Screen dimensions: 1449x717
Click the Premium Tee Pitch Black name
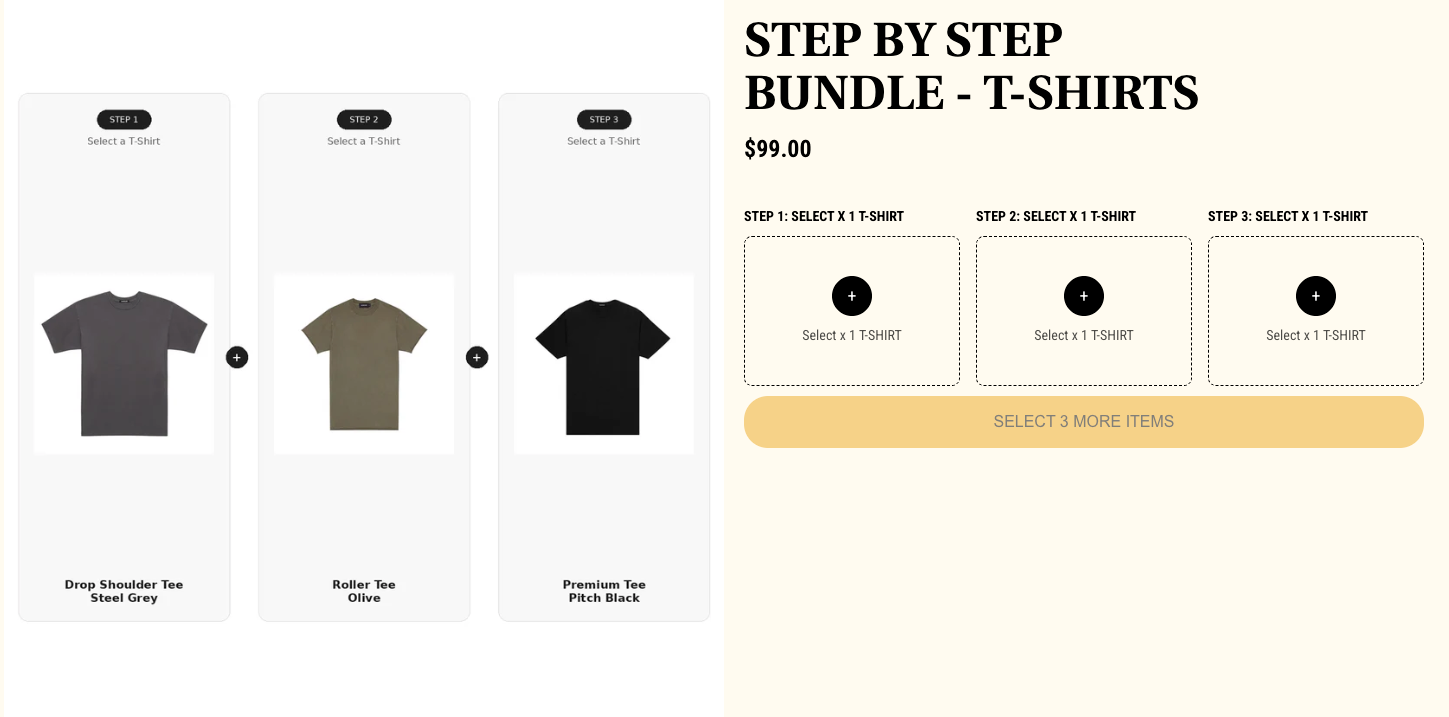604,591
